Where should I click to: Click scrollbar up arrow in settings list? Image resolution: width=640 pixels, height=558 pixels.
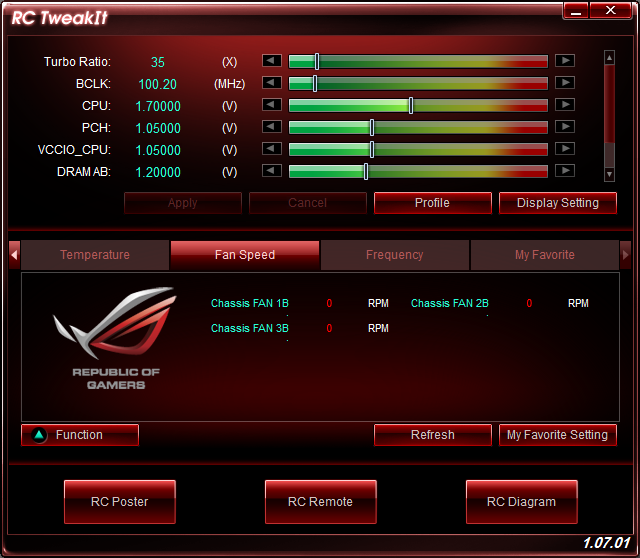(609, 58)
